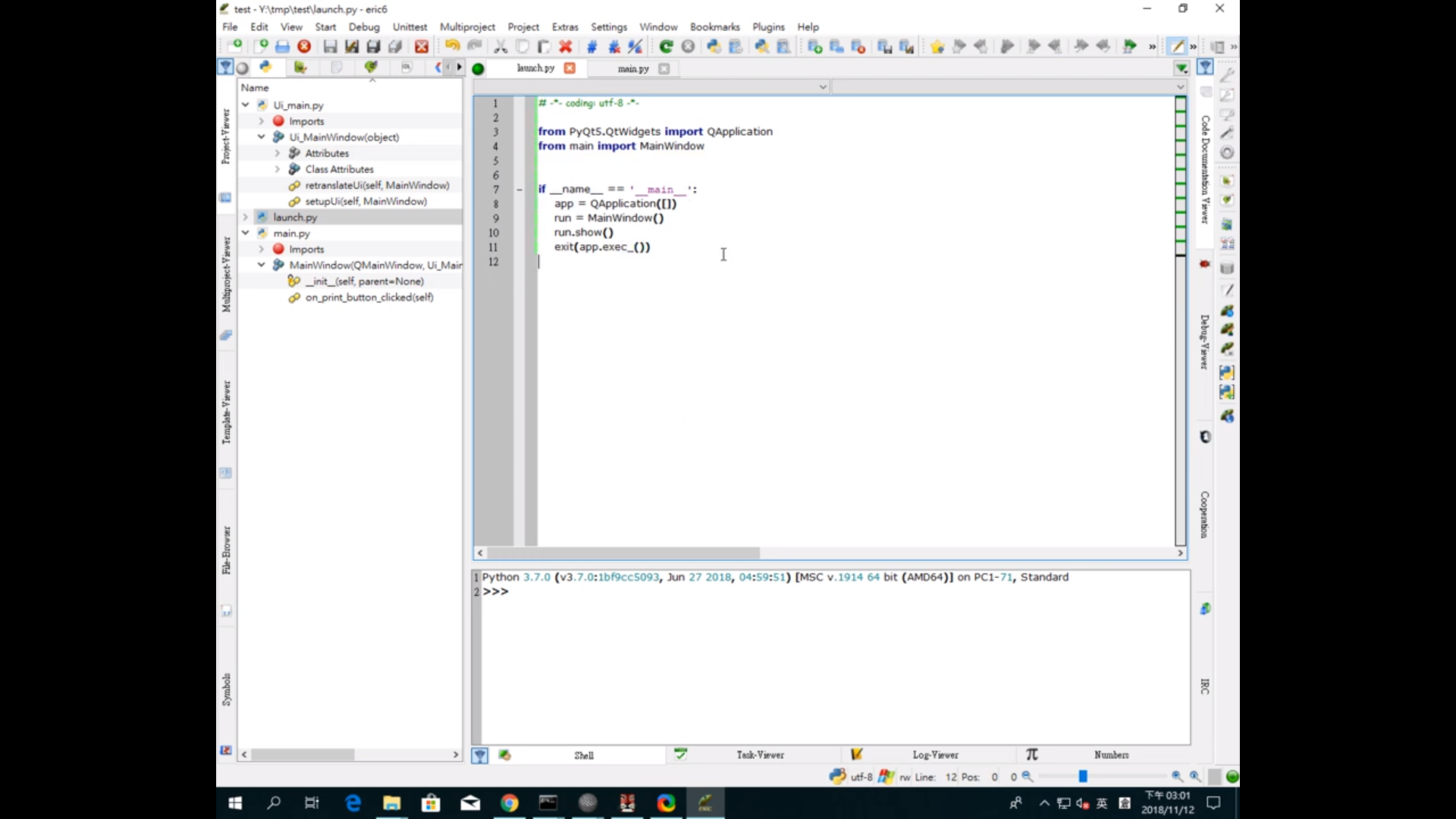Viewport: 1456px width, 819px height.
Task: Click the Shell python icon in bottom panel
Action: coord(504,755)
